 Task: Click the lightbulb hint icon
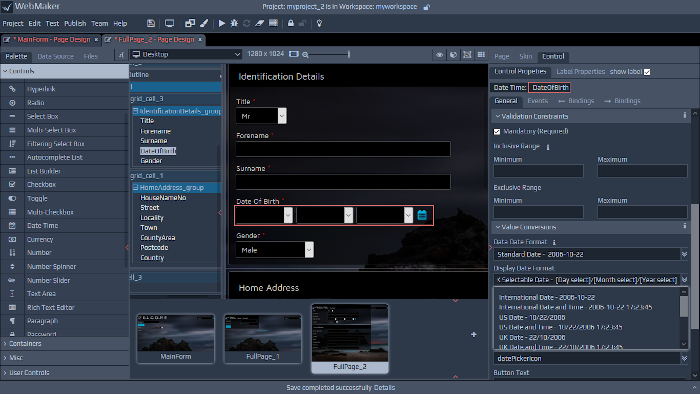click(319, 23)
